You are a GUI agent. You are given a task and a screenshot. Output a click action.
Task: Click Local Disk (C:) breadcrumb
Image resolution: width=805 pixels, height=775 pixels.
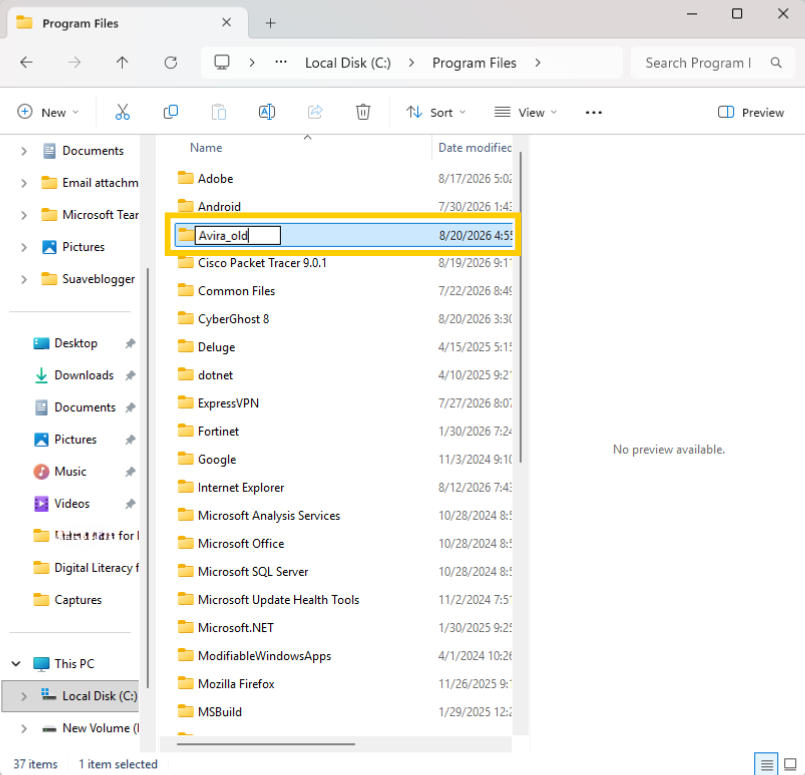tap(348, 63)
